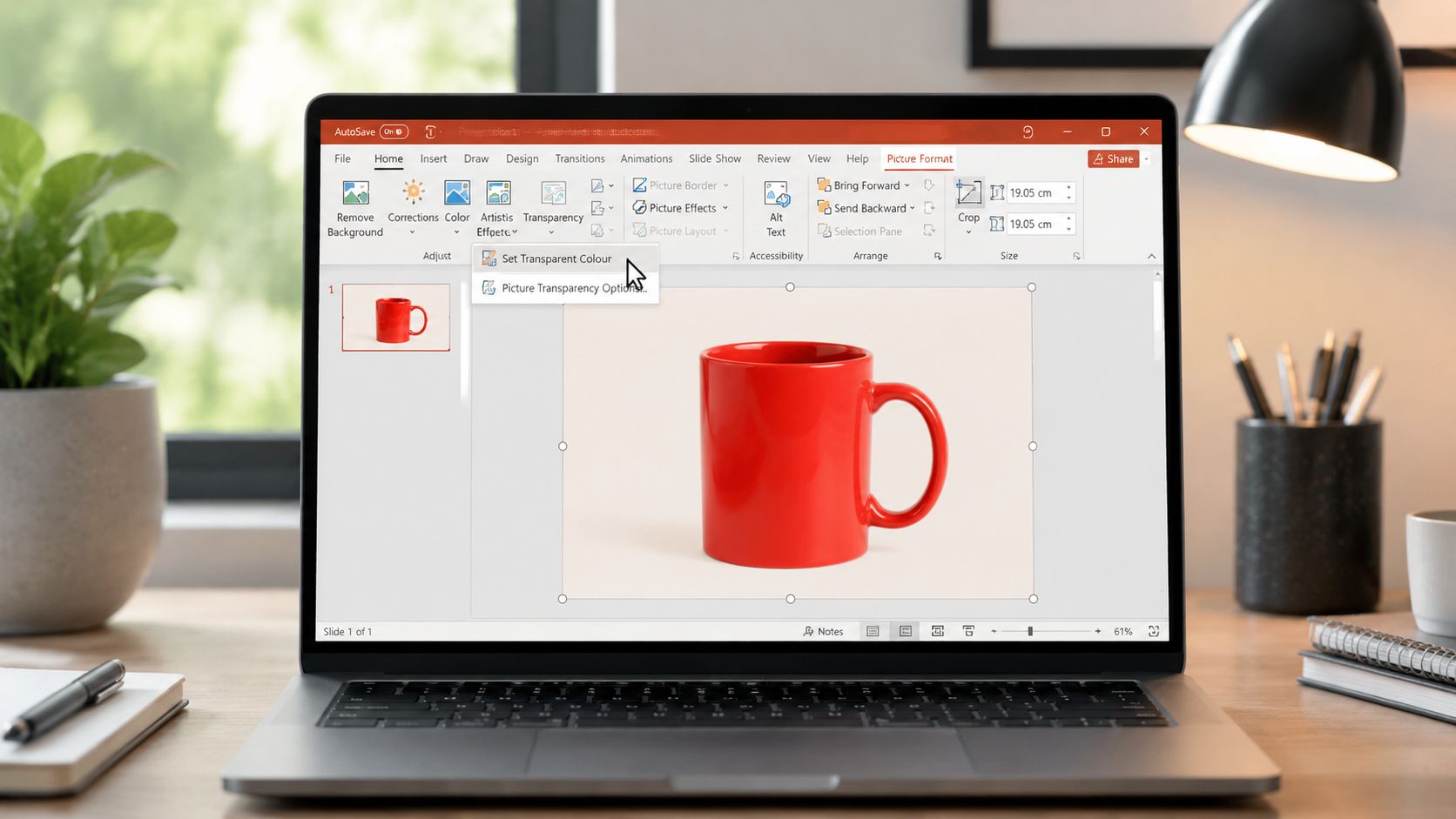Open the File tab
1456x819 pixels.
(342, 158)
